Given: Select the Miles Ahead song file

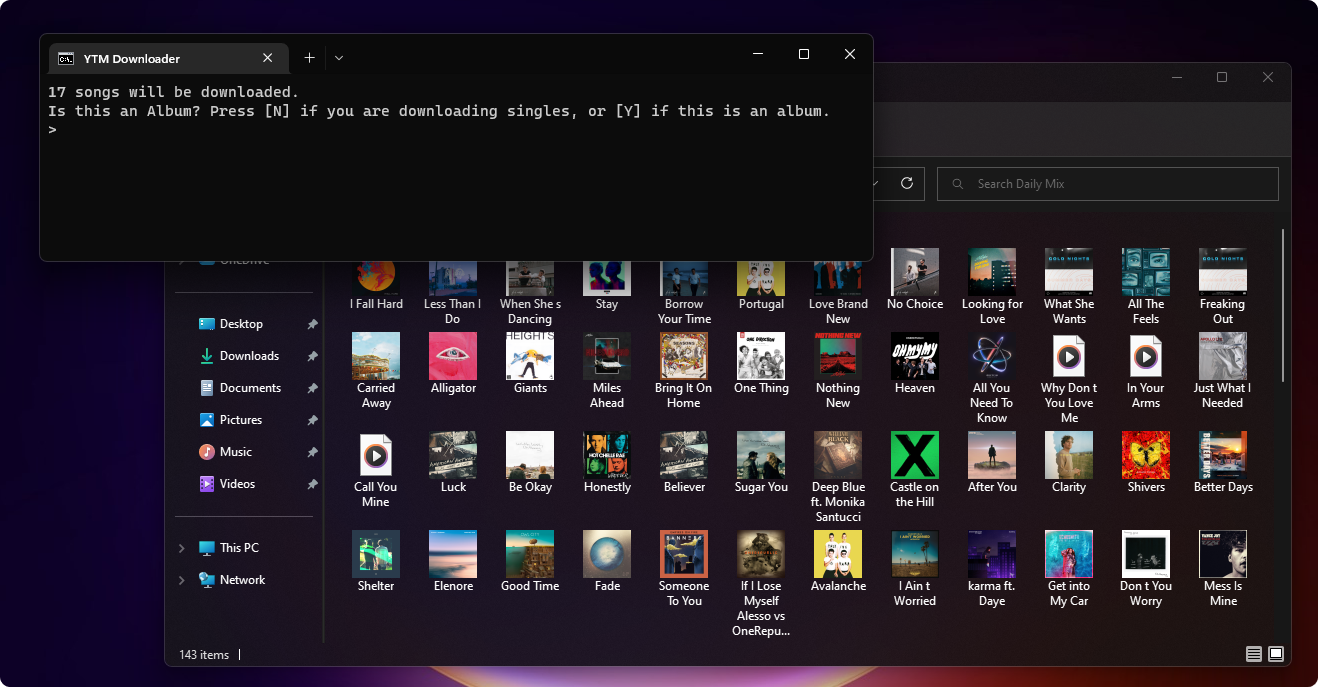Looking at the screenshot, I should click(607, 371).
